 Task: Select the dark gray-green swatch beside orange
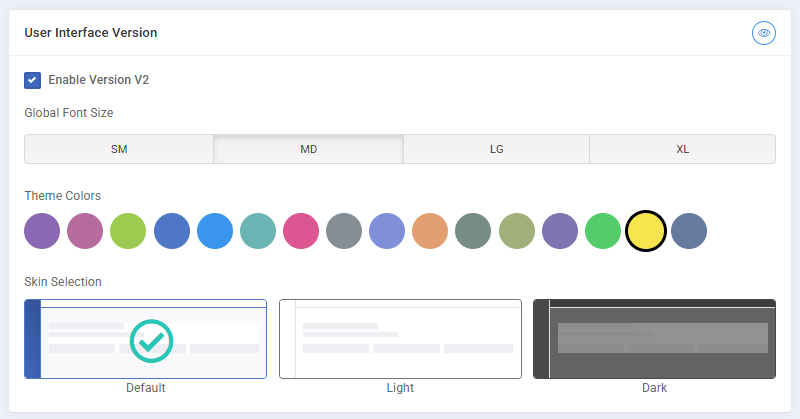[x=473, y=231]
